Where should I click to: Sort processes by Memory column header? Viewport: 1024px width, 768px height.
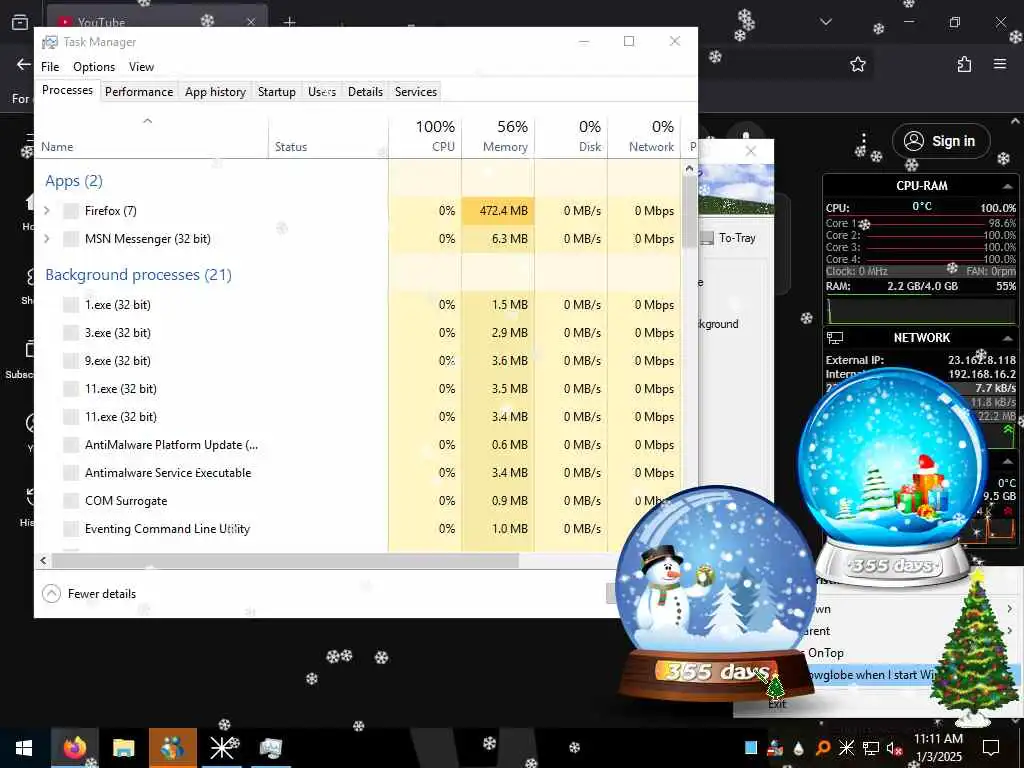pyautogui.click(x=498, y=136)
